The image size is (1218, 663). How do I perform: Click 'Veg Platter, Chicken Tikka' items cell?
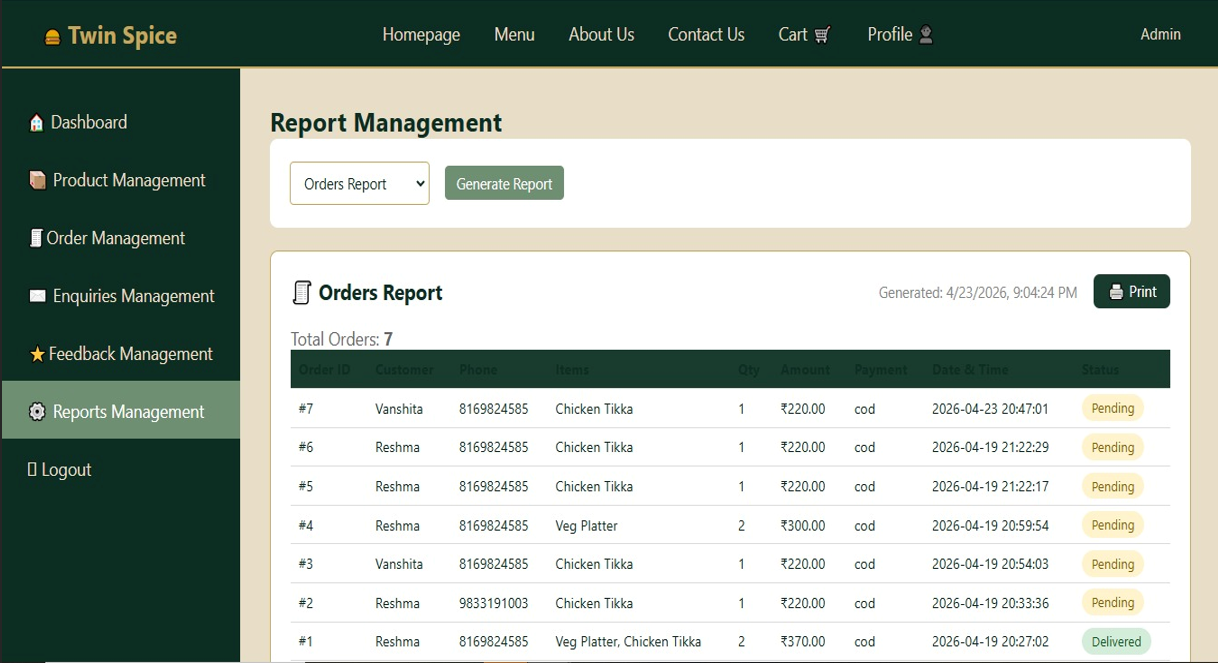(628, 641)
